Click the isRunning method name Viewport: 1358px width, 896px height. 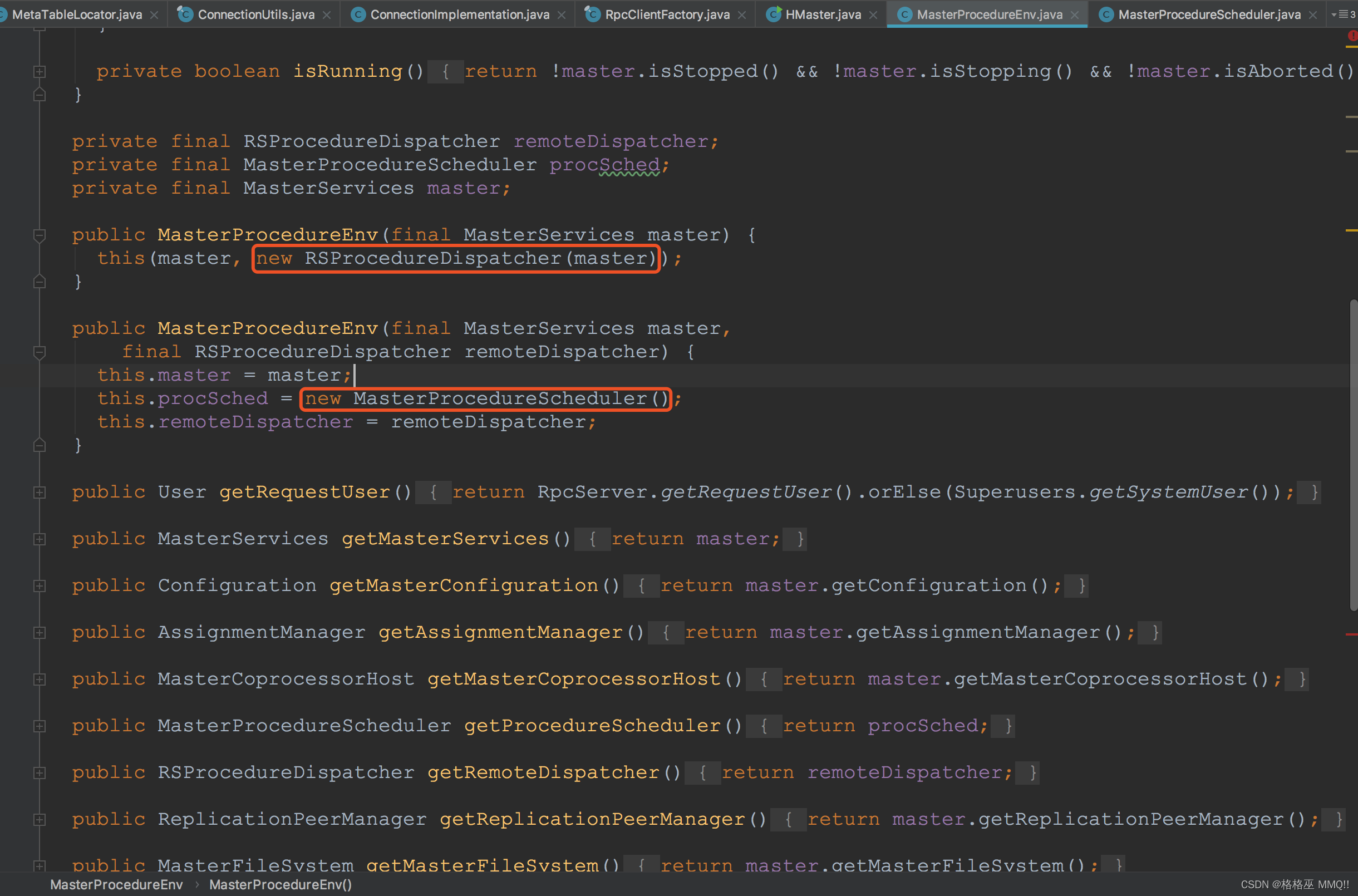(347, 71)
